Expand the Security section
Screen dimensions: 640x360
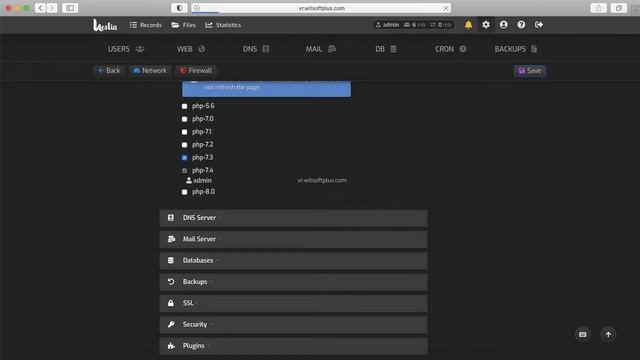pyautogui.click(x=293, y=324)
